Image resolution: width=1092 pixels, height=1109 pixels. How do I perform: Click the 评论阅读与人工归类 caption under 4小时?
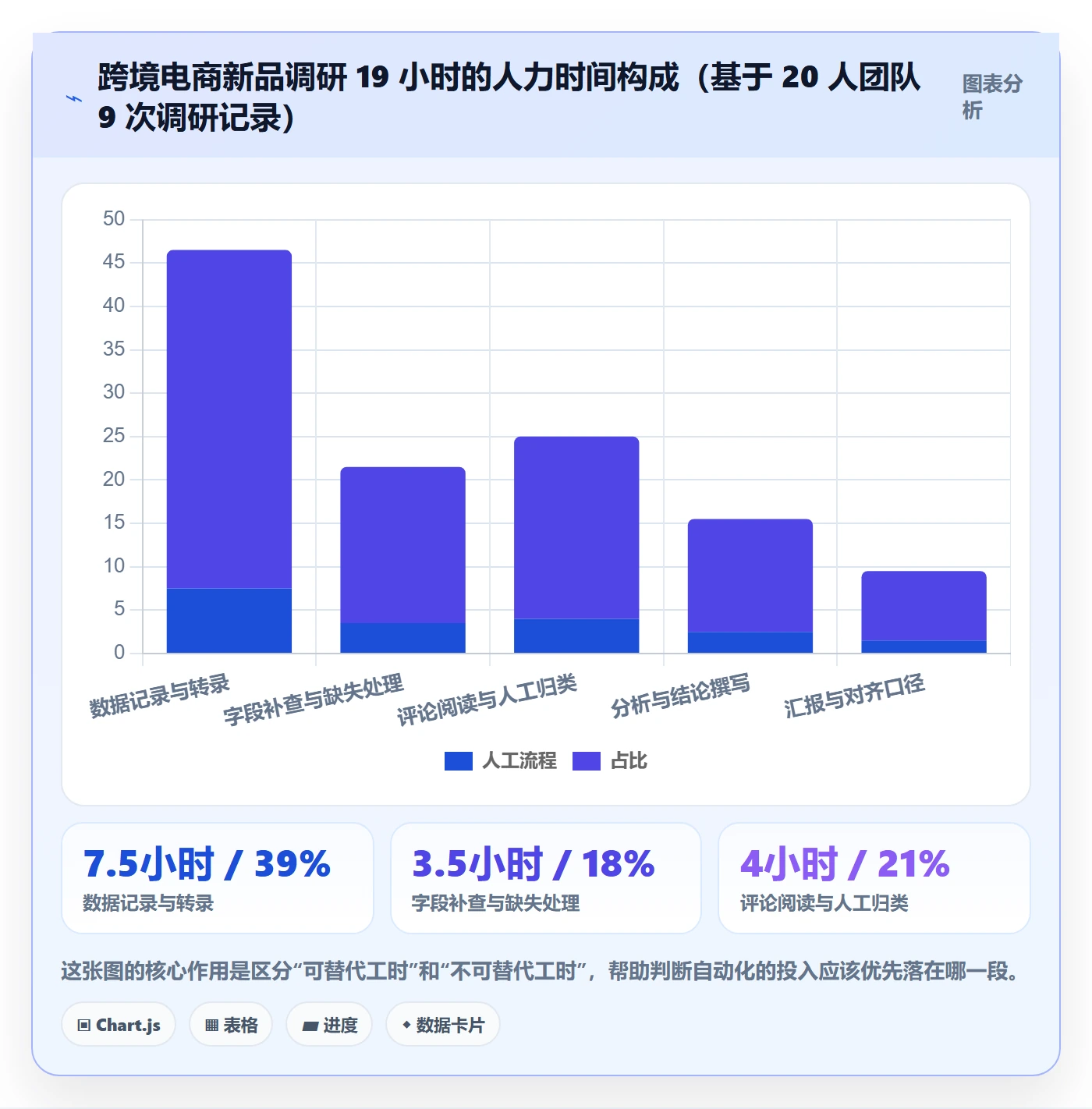[824, 903]
